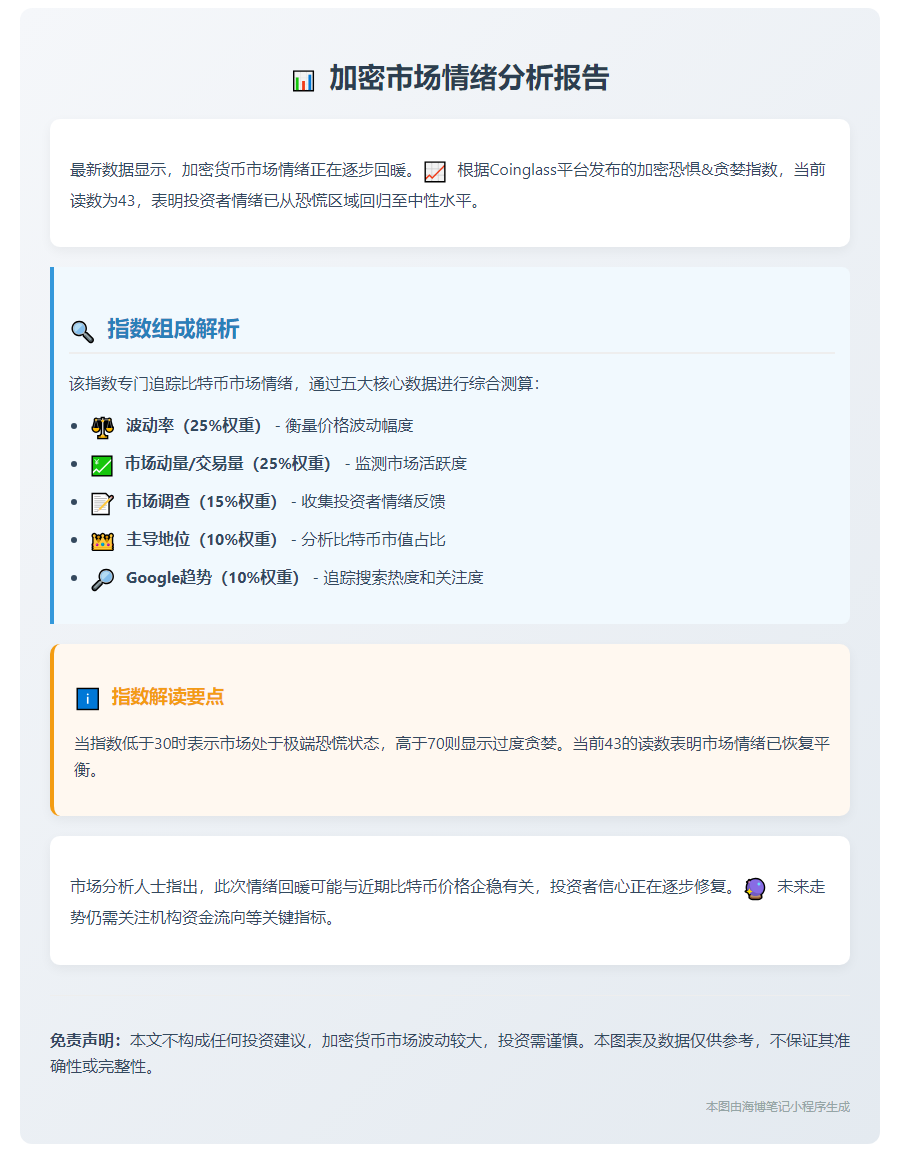900x1176 pixels.
Task: Click the line beginning 读数为43
Action: pos(275,201)
